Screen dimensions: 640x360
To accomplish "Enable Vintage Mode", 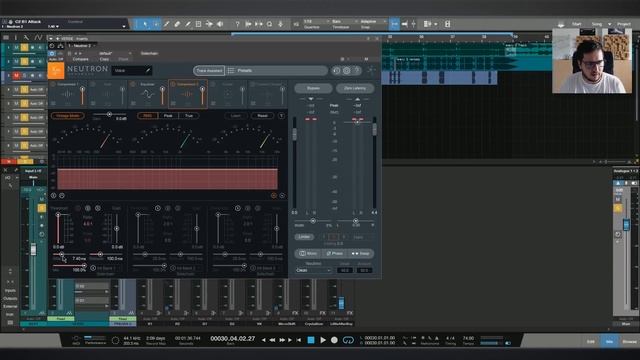I will point(68,116).
